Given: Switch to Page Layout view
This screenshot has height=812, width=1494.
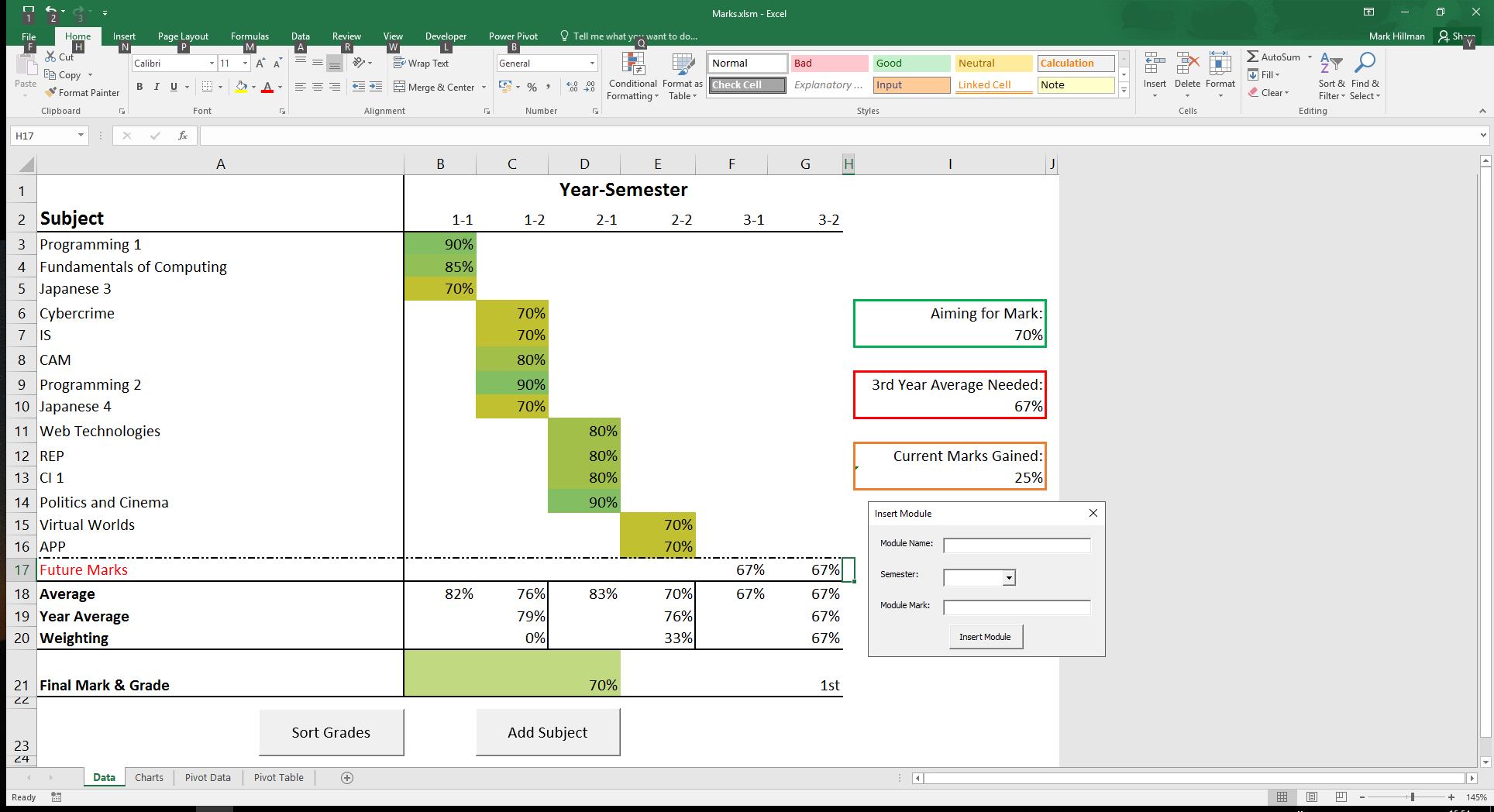Looking at the screenshot, I should (1311, 797).
